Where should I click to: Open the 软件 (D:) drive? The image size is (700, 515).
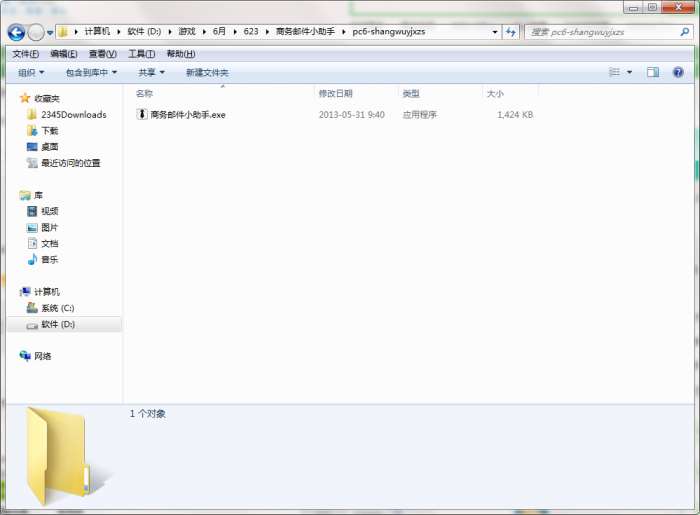[58, 324]
